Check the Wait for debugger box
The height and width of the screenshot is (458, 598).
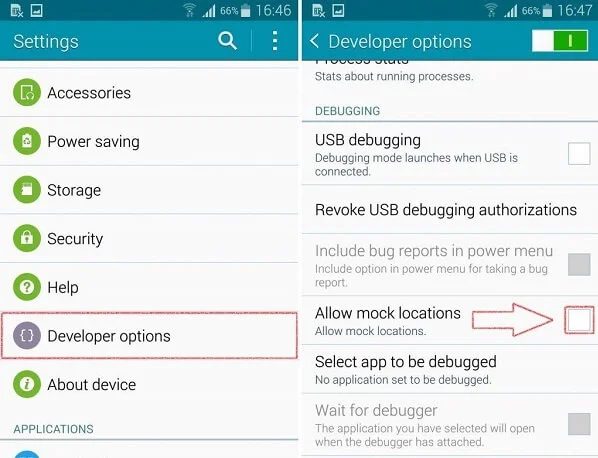tap(579, 424)
